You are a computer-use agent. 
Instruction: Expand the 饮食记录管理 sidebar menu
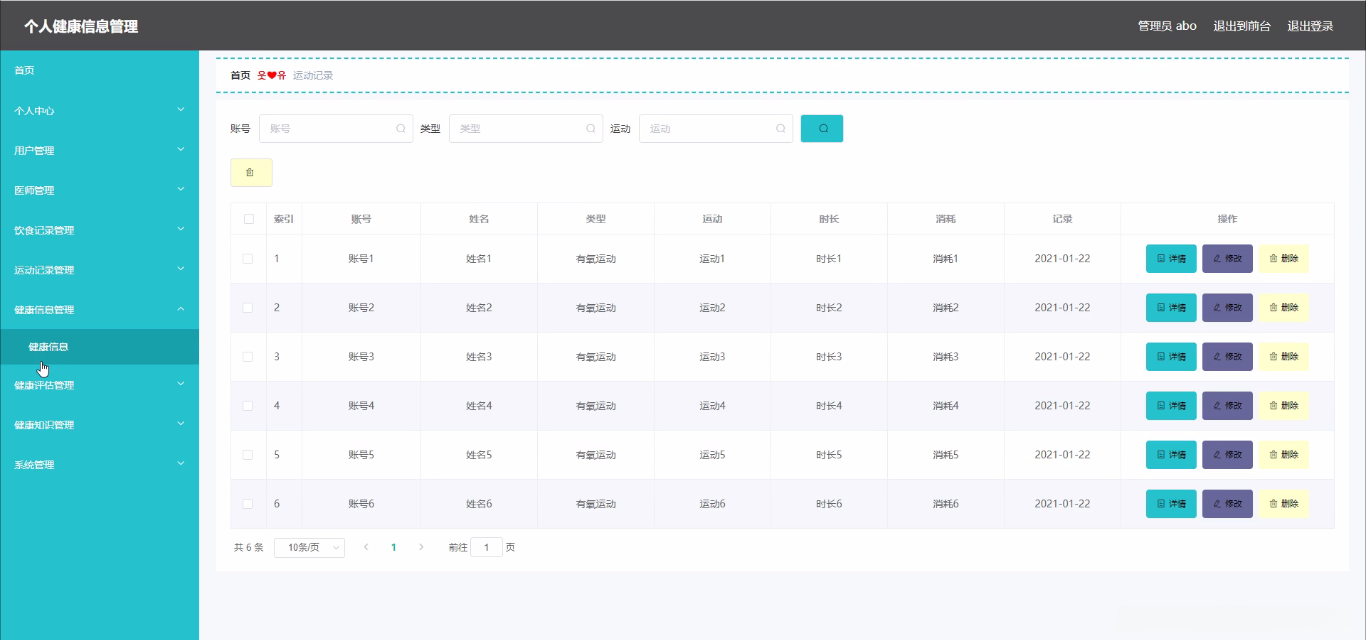[99, 230]
